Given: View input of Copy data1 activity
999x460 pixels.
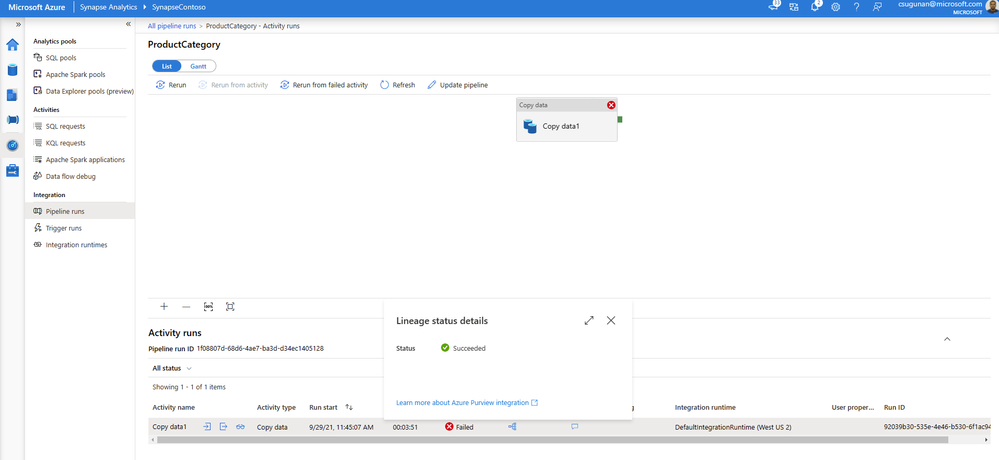Looking at the screenshot, I should click(x=207, y=427).
